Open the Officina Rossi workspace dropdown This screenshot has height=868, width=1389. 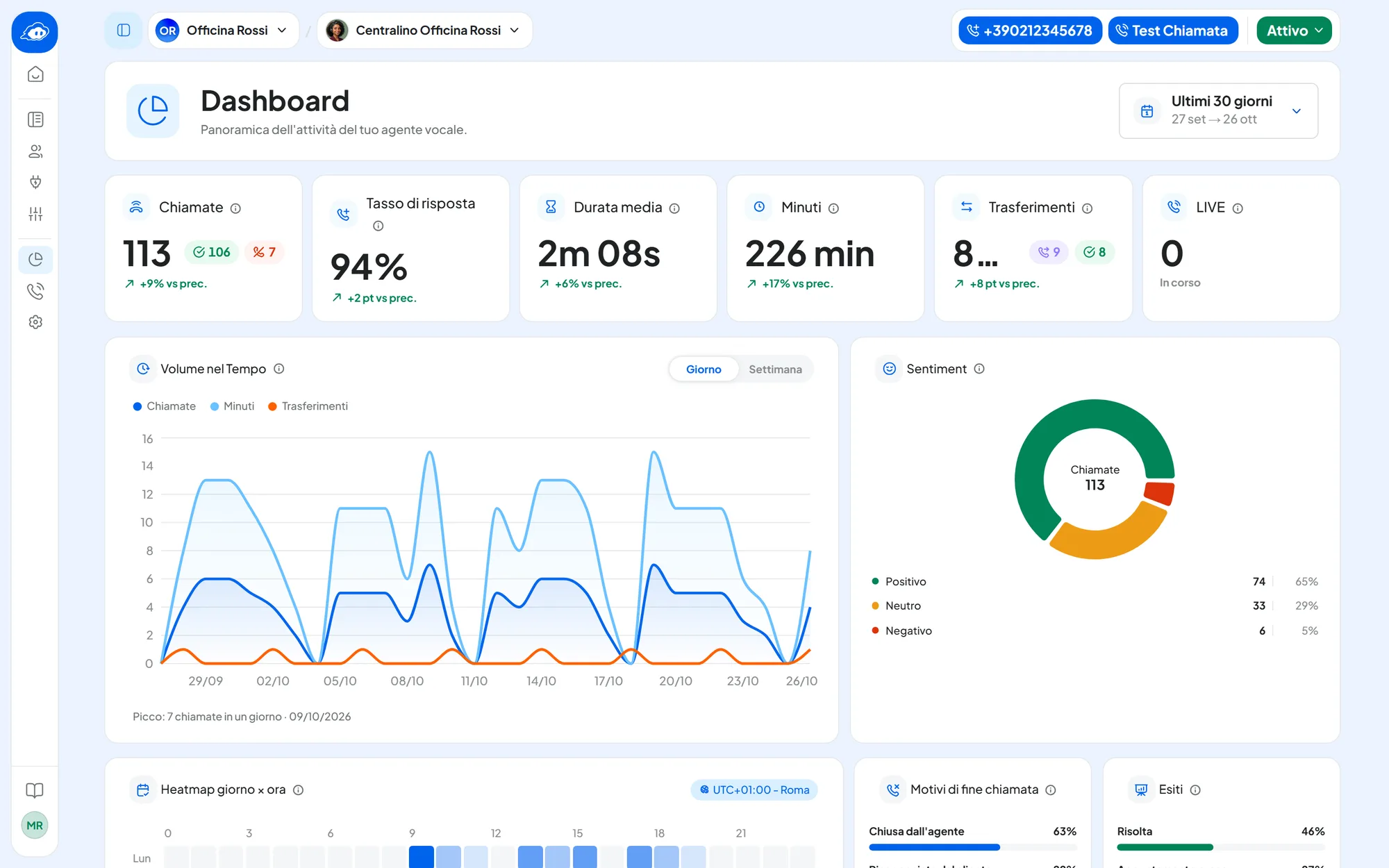223,31
